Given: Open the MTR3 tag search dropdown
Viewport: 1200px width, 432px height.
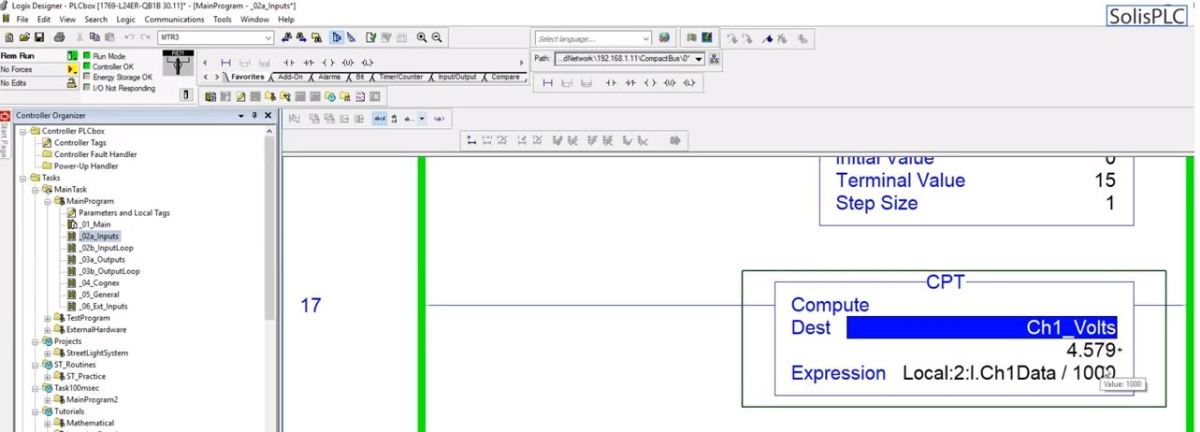Looking at the screenshot, I should [x=268, y=37].
